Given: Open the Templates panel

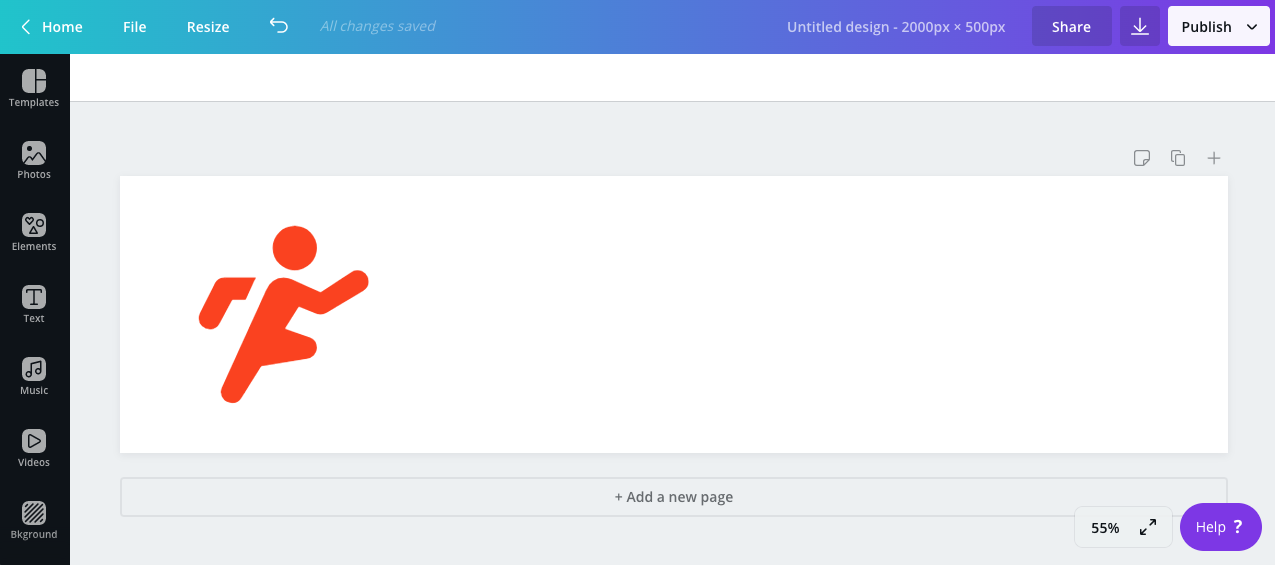Looking at the screenshot, I should click(x=34, y=89).
